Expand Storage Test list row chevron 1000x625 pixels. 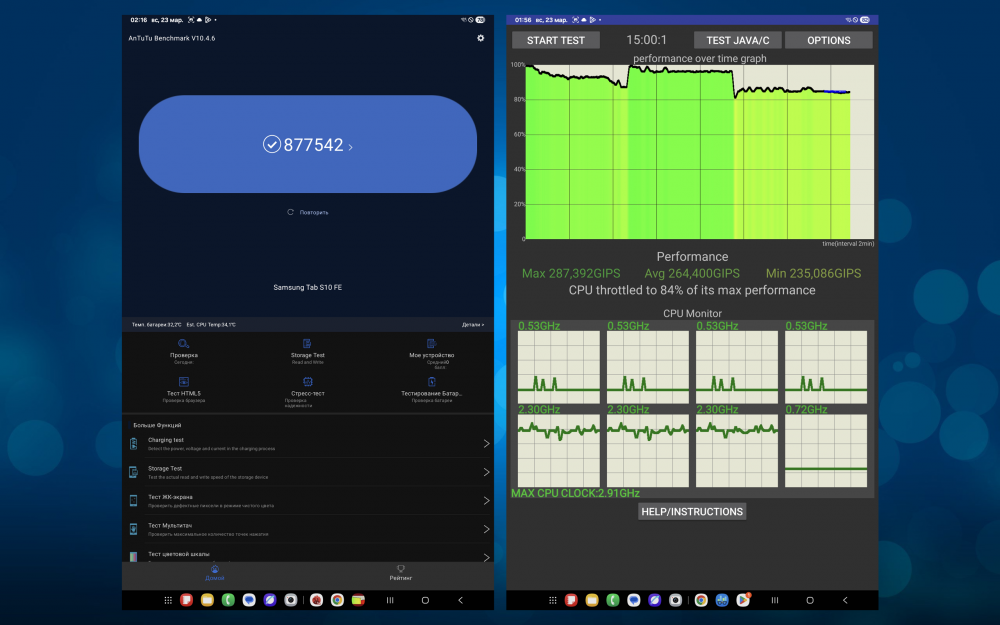click(x=486, y=472)
